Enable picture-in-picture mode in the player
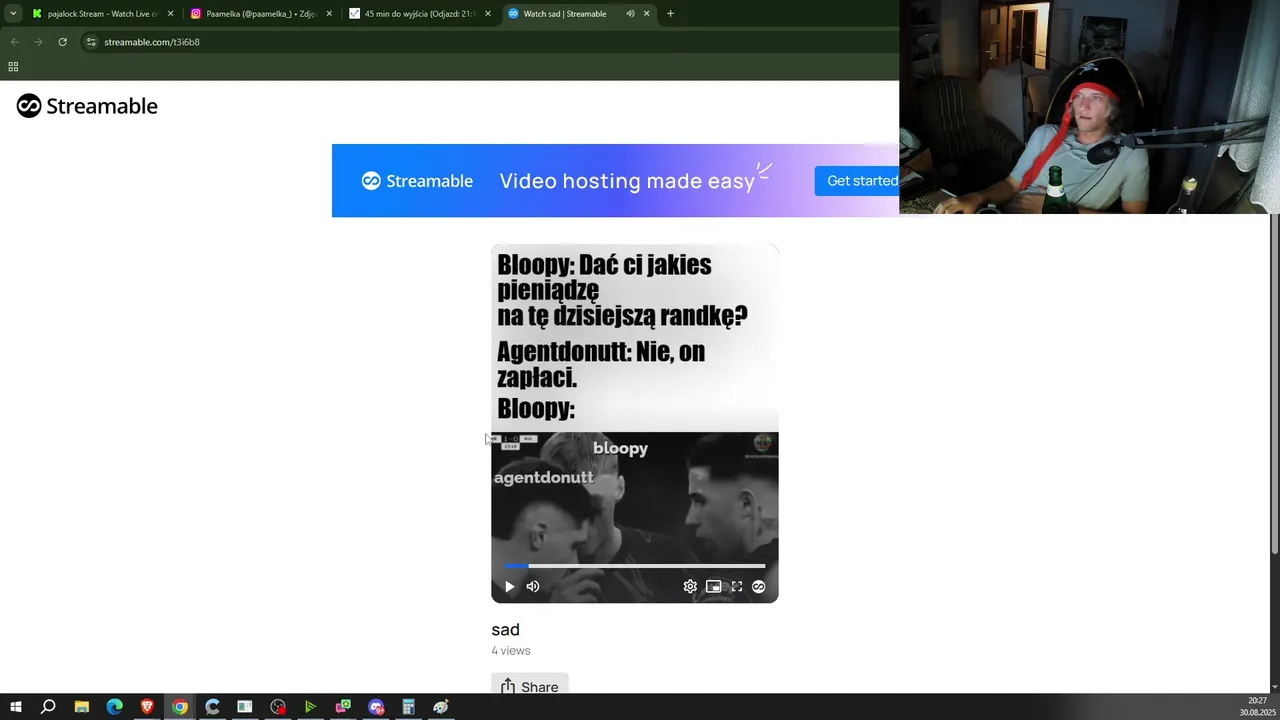 (713, 587)
